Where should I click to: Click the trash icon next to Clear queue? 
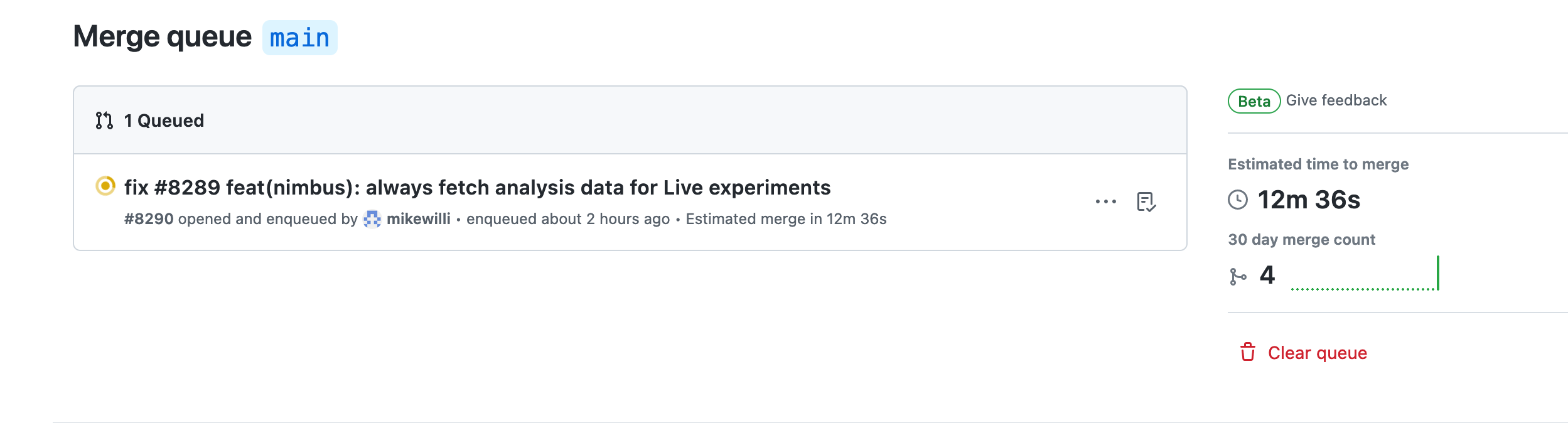pos(1248,353)
